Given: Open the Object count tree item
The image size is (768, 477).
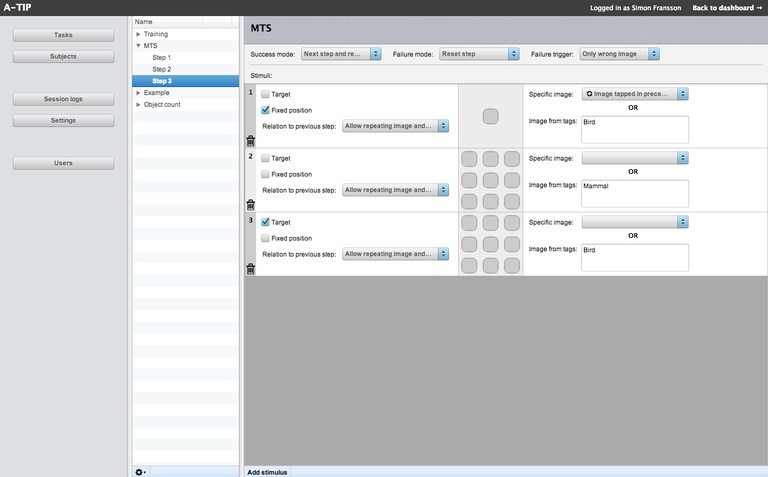Looking at the screenshot, I should pos(161,104).
